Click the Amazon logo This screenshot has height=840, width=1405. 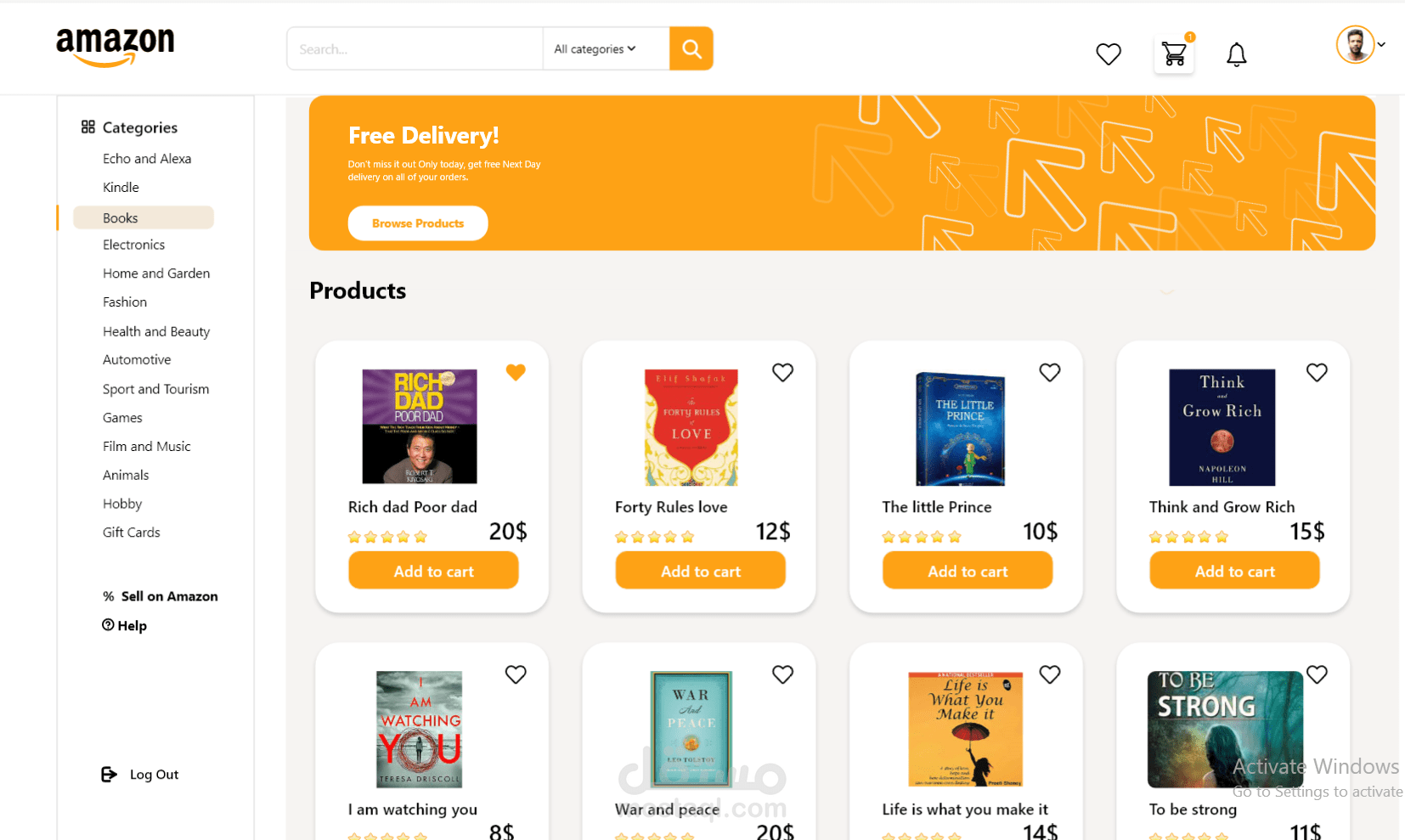[x=116, y=46]
